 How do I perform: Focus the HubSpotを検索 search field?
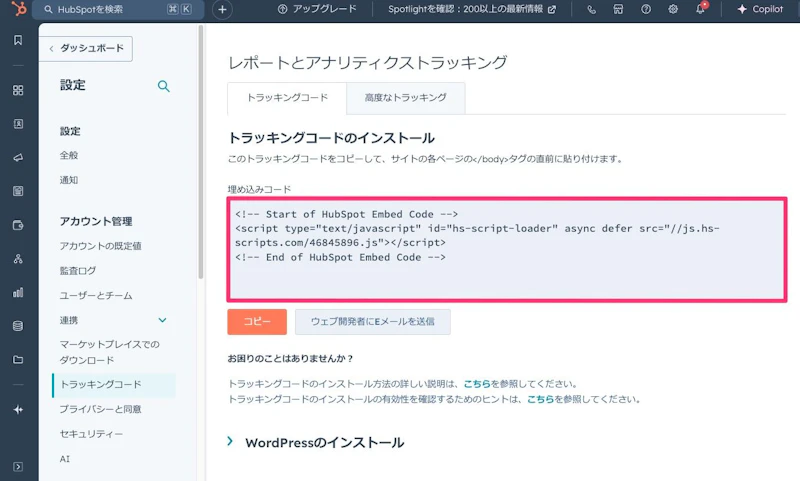click(118, 9)
